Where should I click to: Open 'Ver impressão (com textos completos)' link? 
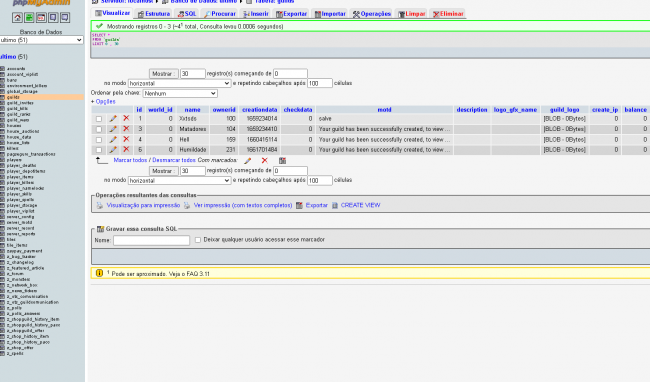(x=243, y=205)
